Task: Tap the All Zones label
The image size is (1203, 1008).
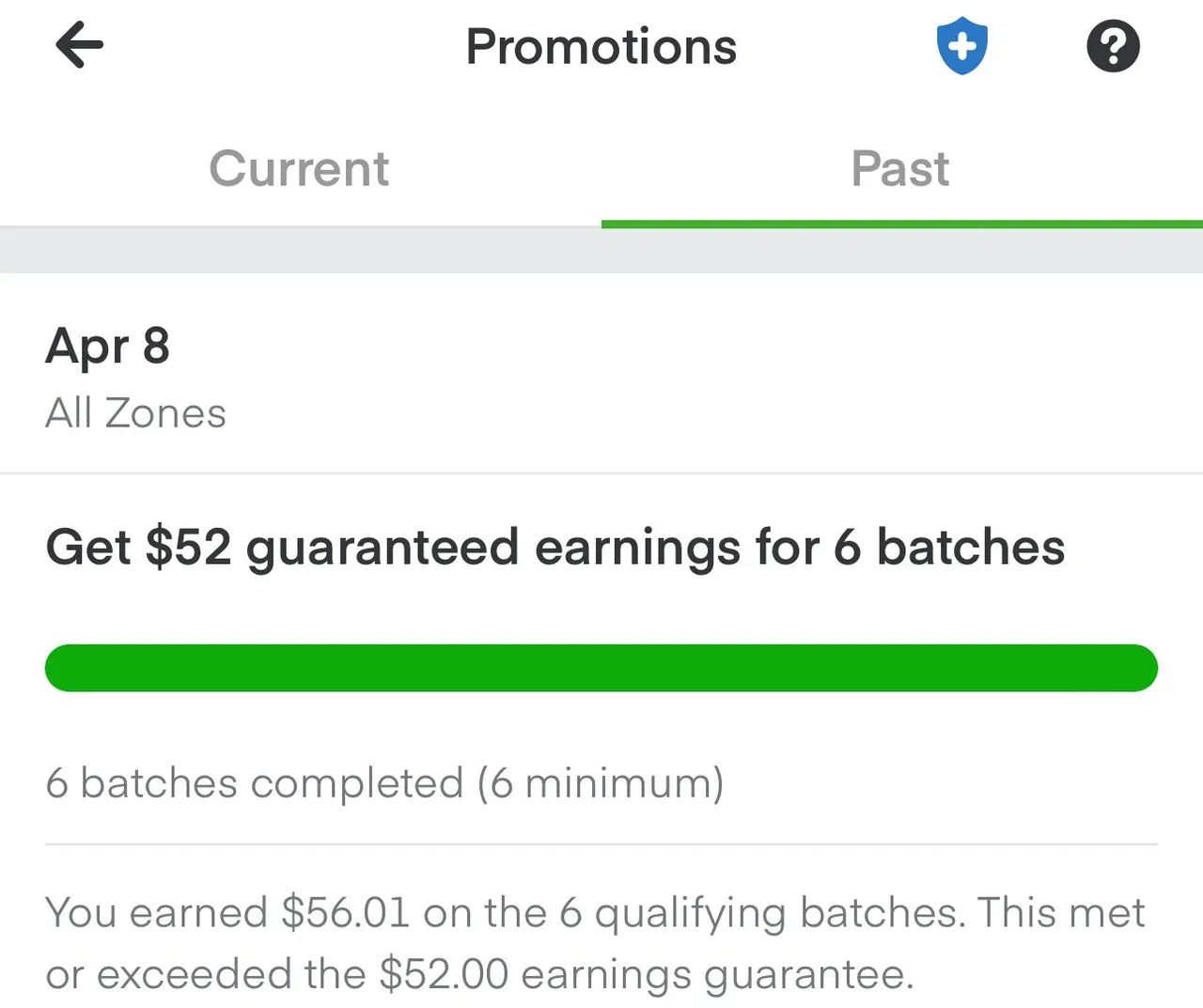Action: (x=136, y=413)
